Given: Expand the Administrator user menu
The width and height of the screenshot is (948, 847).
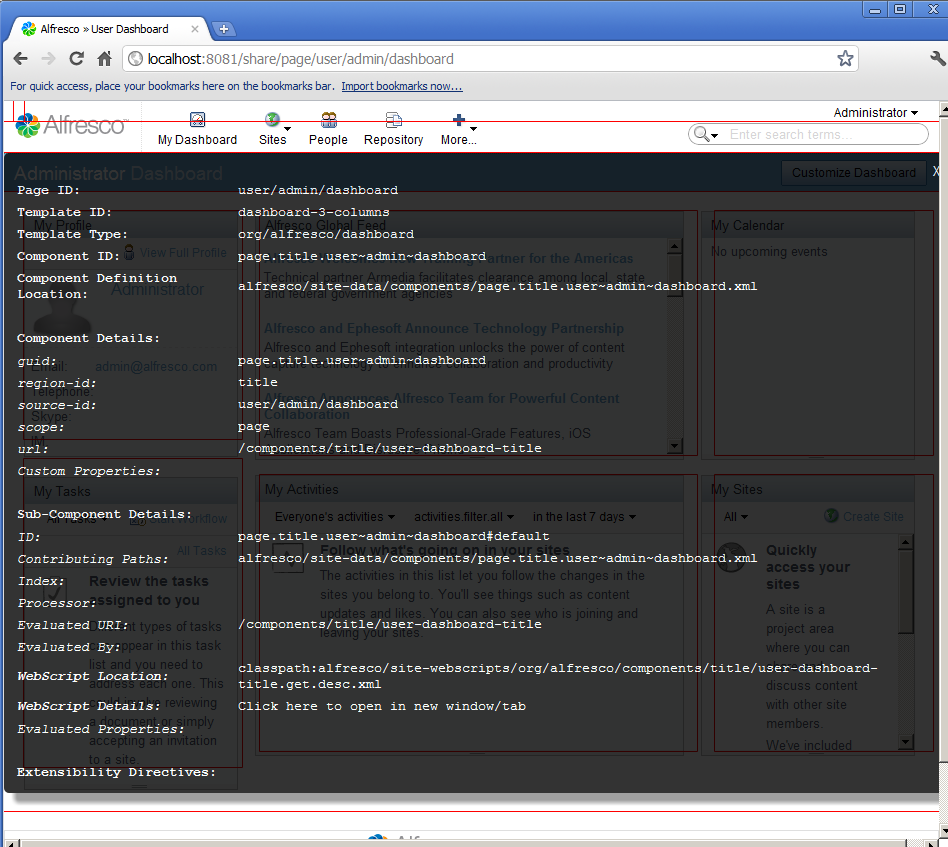Looking at the screenshot, I should pyautogui.click(x=876, y=113).
